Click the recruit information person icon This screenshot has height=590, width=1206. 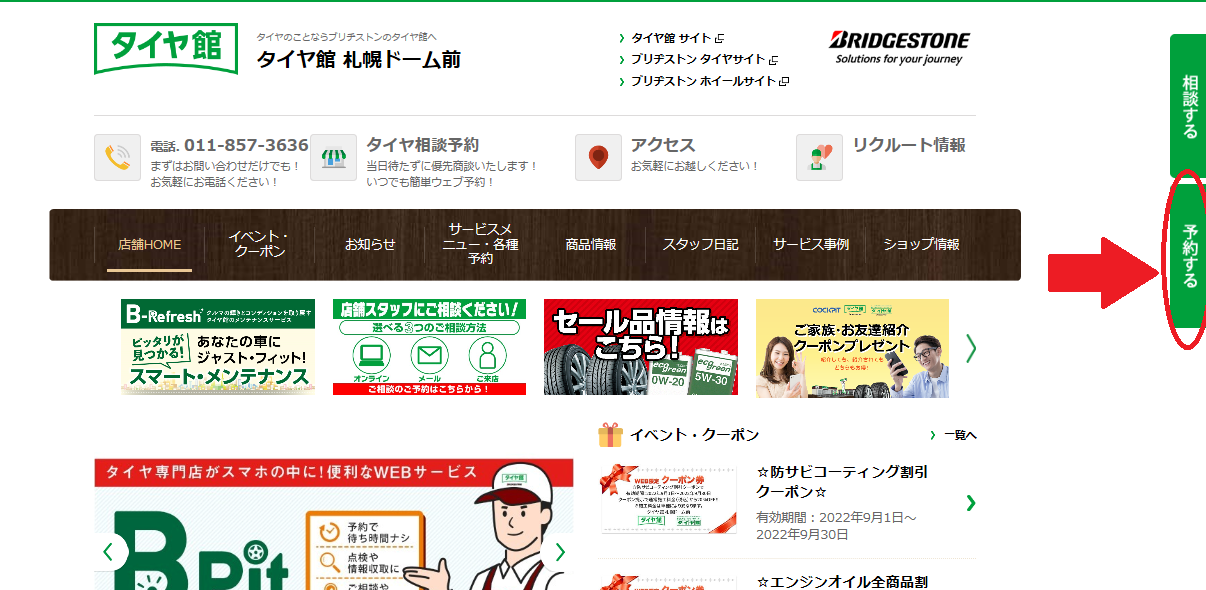[x=820, y=157]
